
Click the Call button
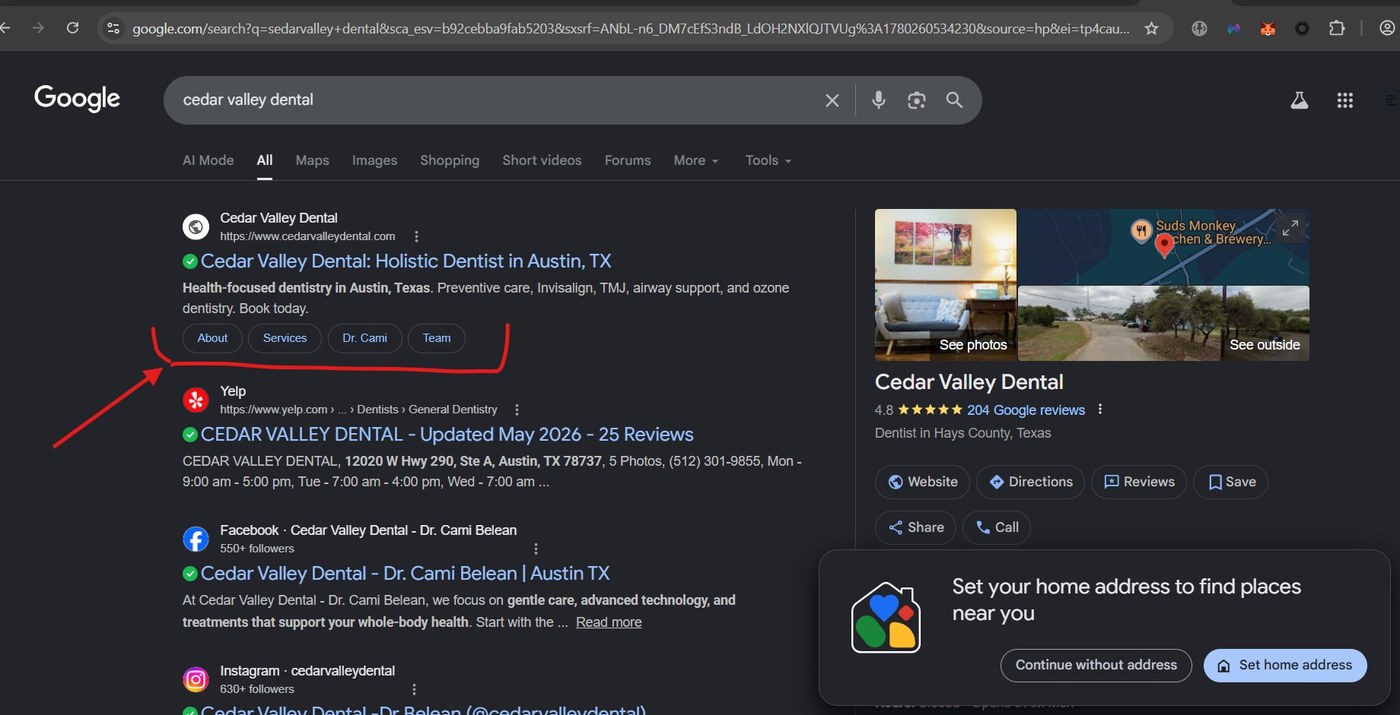click(x=997, y=528)
